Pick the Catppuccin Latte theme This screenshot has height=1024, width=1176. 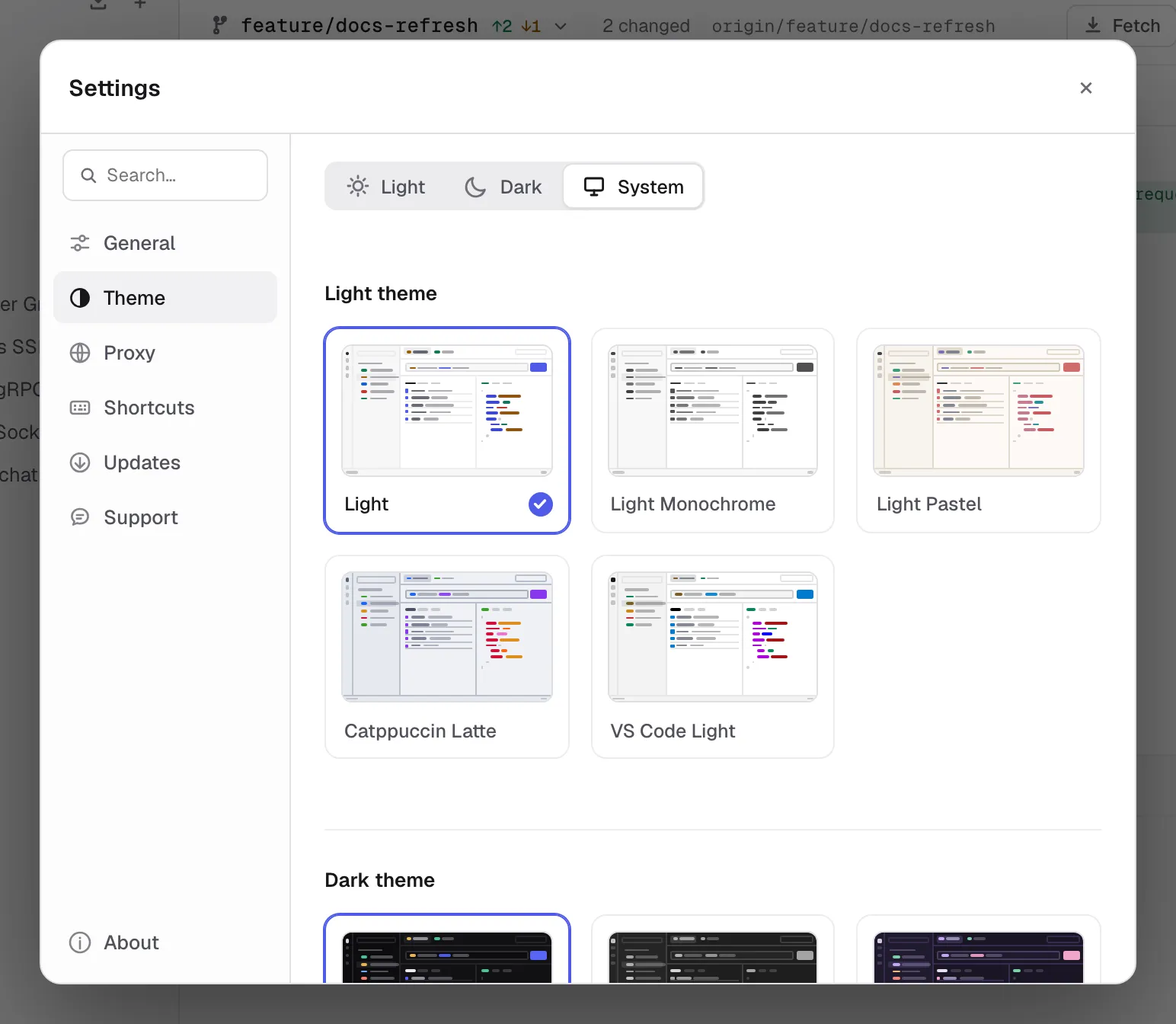click(447, 657)
